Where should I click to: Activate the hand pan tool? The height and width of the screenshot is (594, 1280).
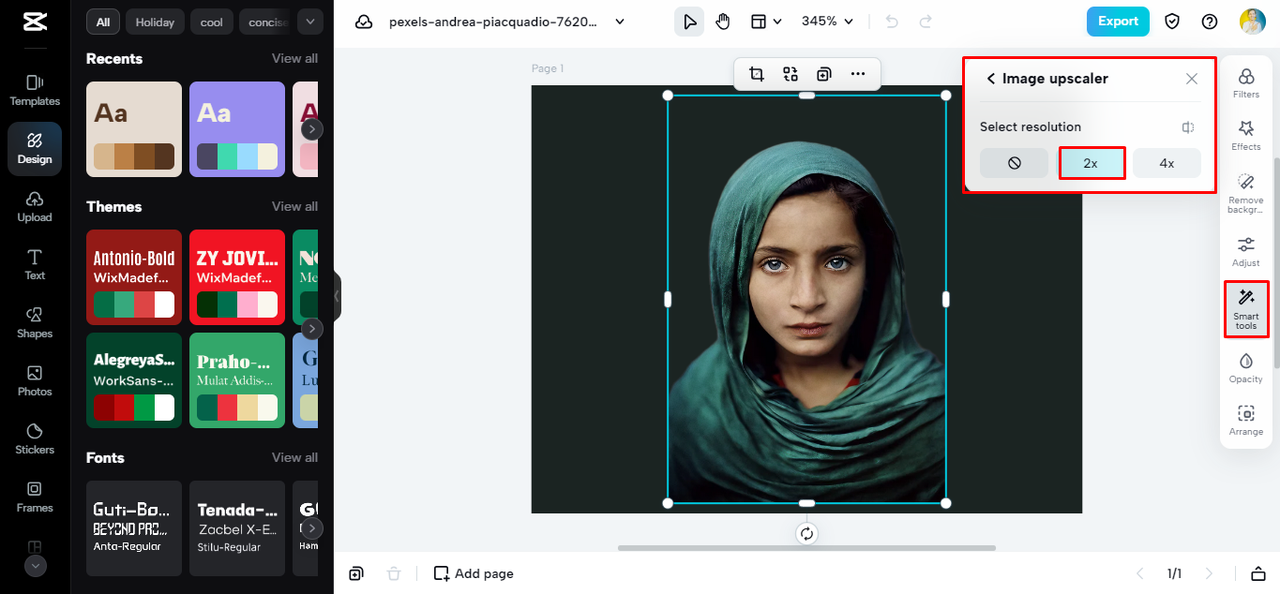tap(723, 21)
